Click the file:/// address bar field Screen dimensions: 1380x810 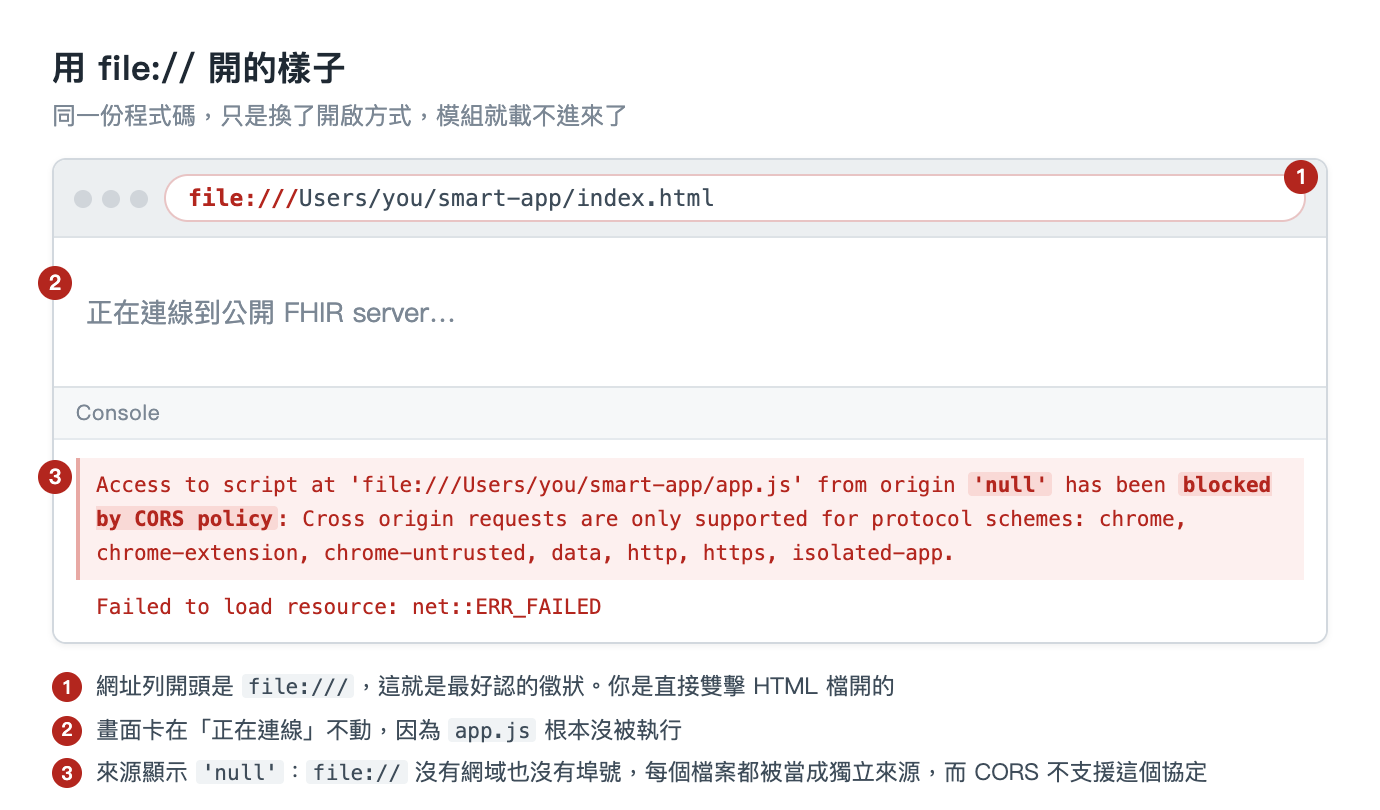coord(735,198)
